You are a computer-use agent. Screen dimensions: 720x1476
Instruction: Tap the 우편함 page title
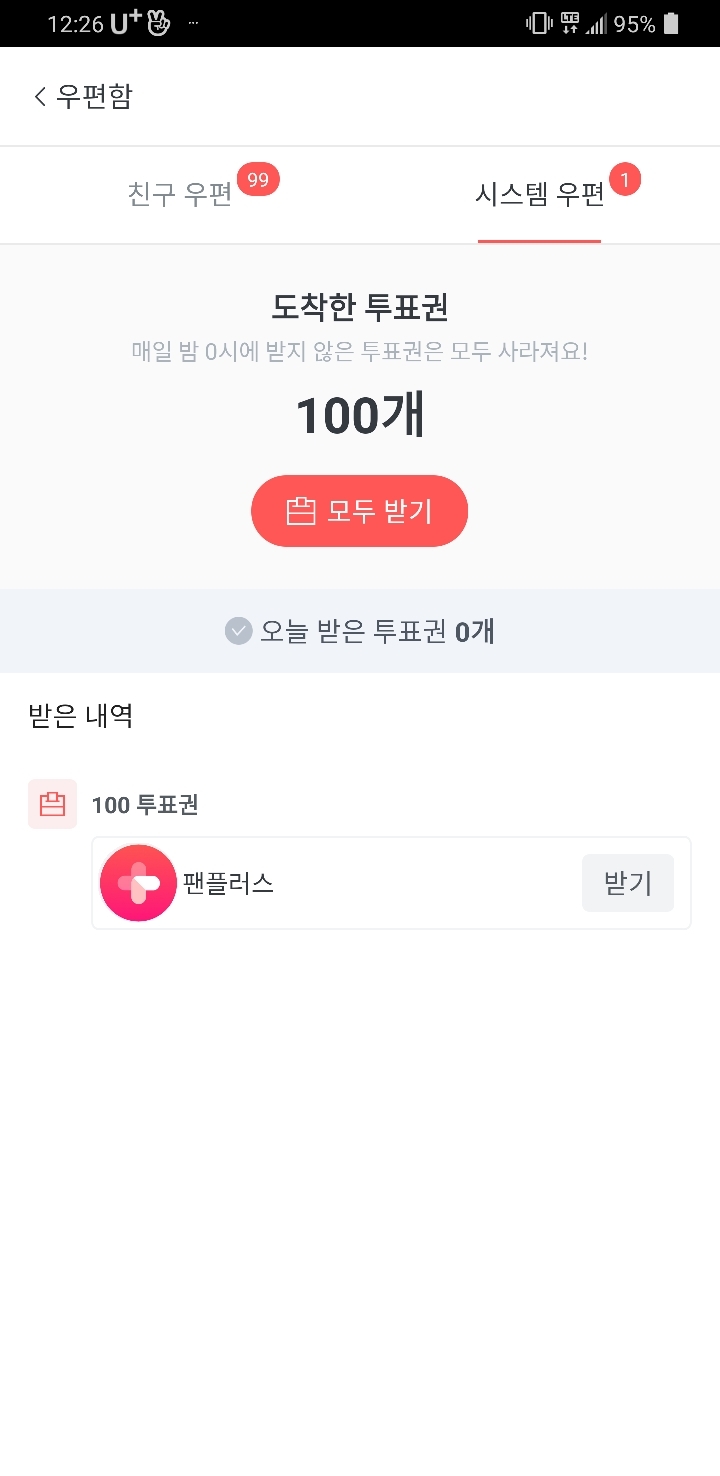tap(94, 97)
